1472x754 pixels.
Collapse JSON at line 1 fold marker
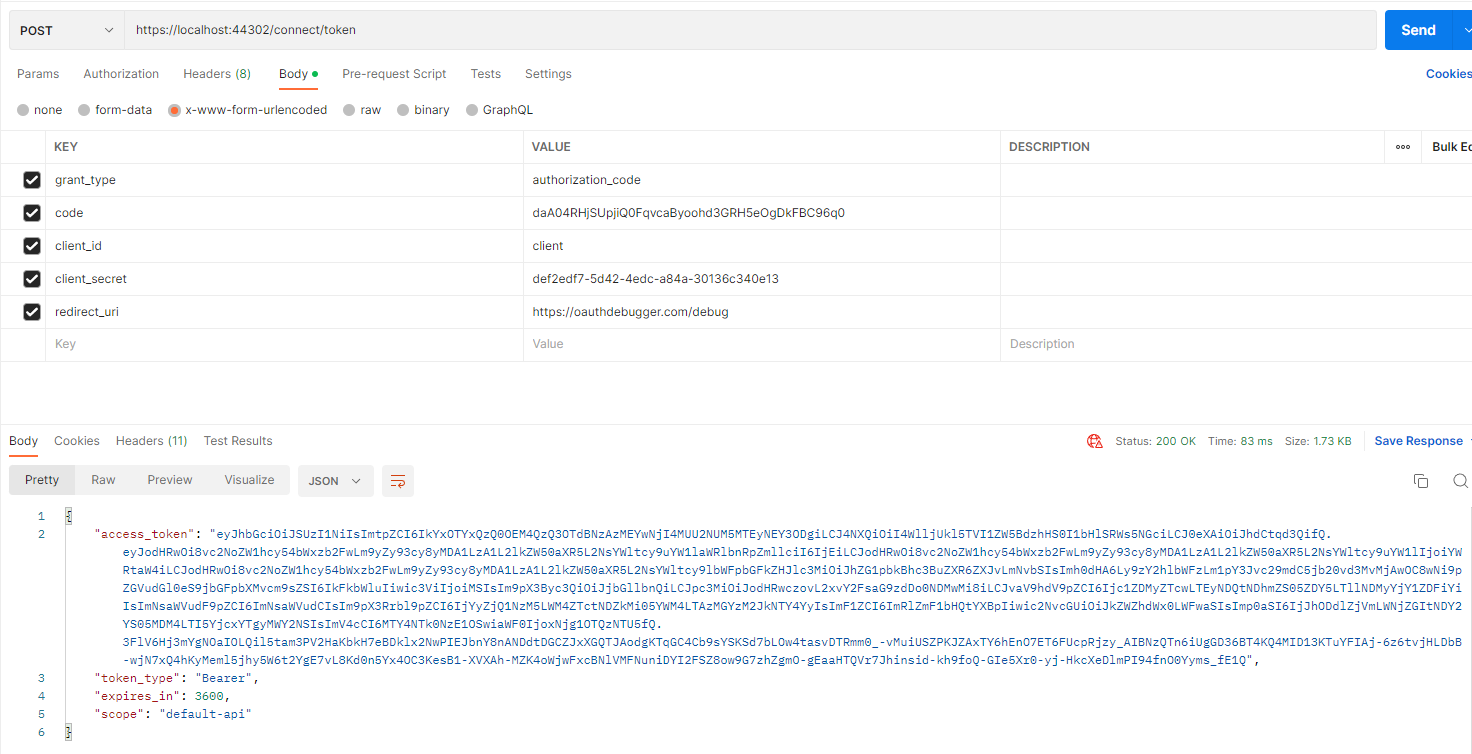tap(69, 516)
